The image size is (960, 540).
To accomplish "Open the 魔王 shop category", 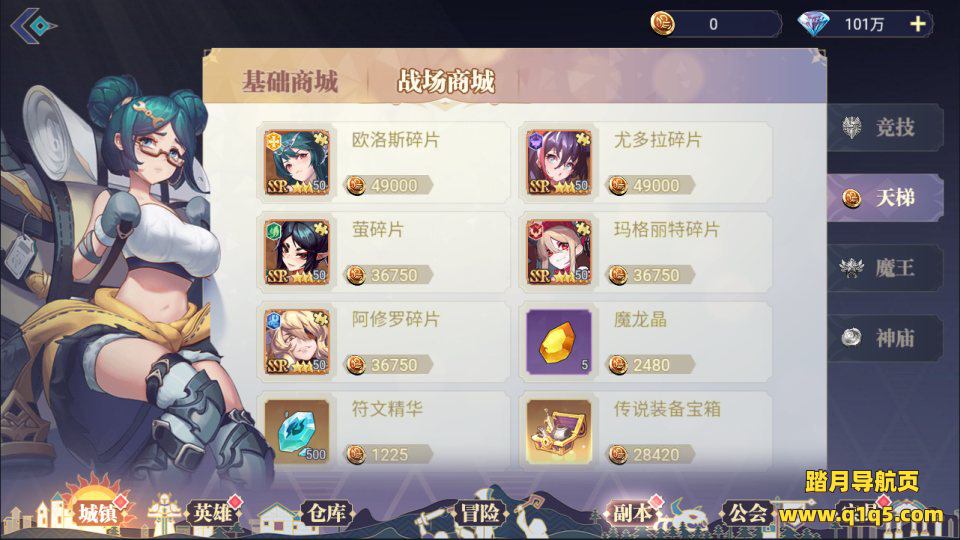I will click(x=885, y=268).
